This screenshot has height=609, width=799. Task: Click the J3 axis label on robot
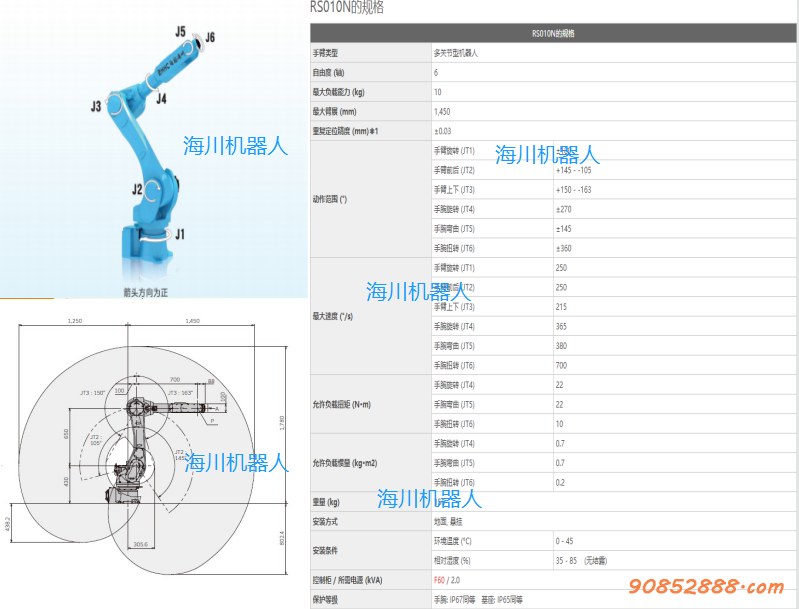96,106
